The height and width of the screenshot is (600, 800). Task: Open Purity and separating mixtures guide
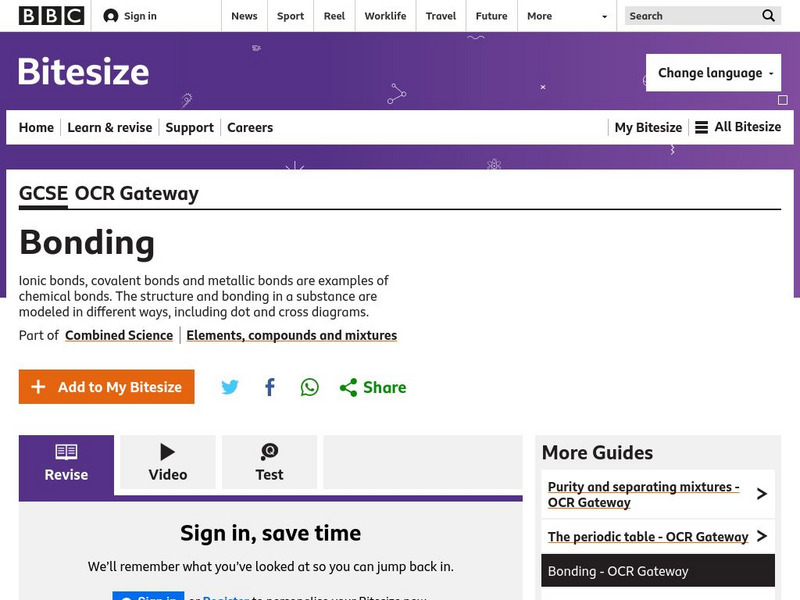click(x=643, y=494)
